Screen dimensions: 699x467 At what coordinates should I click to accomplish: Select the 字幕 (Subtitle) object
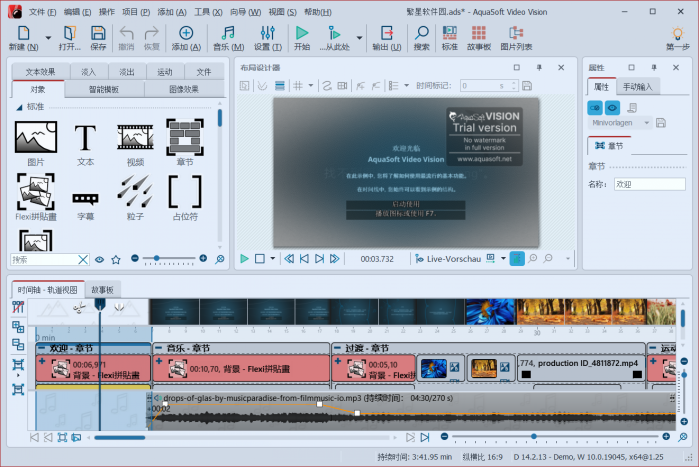(x=85, y=199)
